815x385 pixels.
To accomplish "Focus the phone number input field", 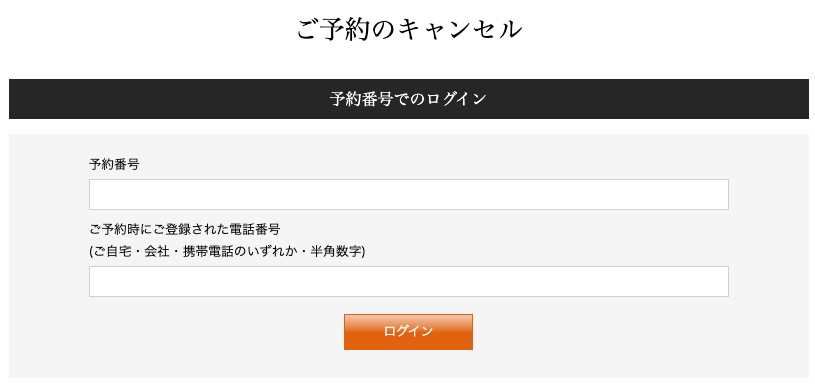I will [x=409, y=282].
